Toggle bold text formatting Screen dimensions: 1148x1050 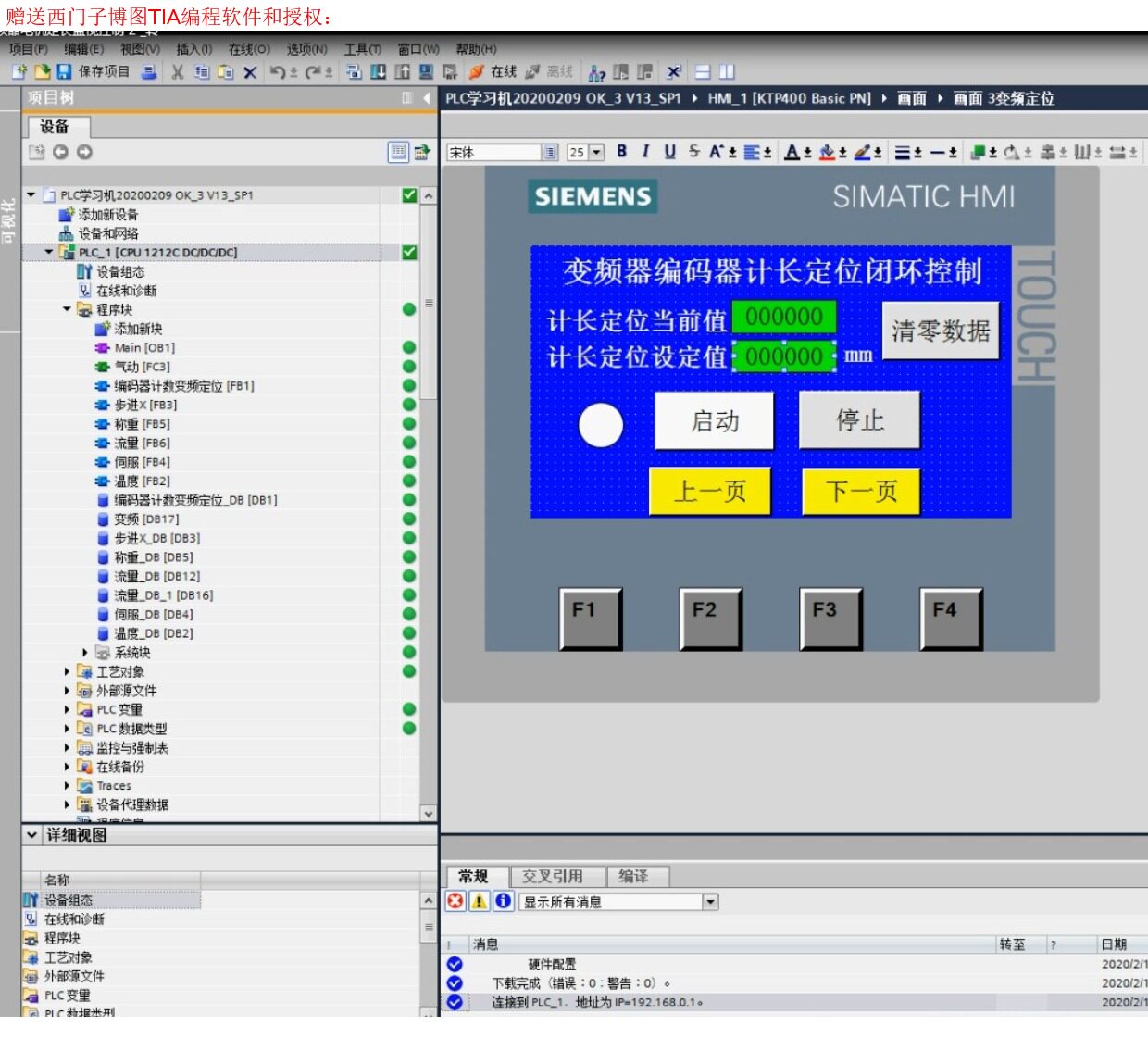tap(622, 151)
